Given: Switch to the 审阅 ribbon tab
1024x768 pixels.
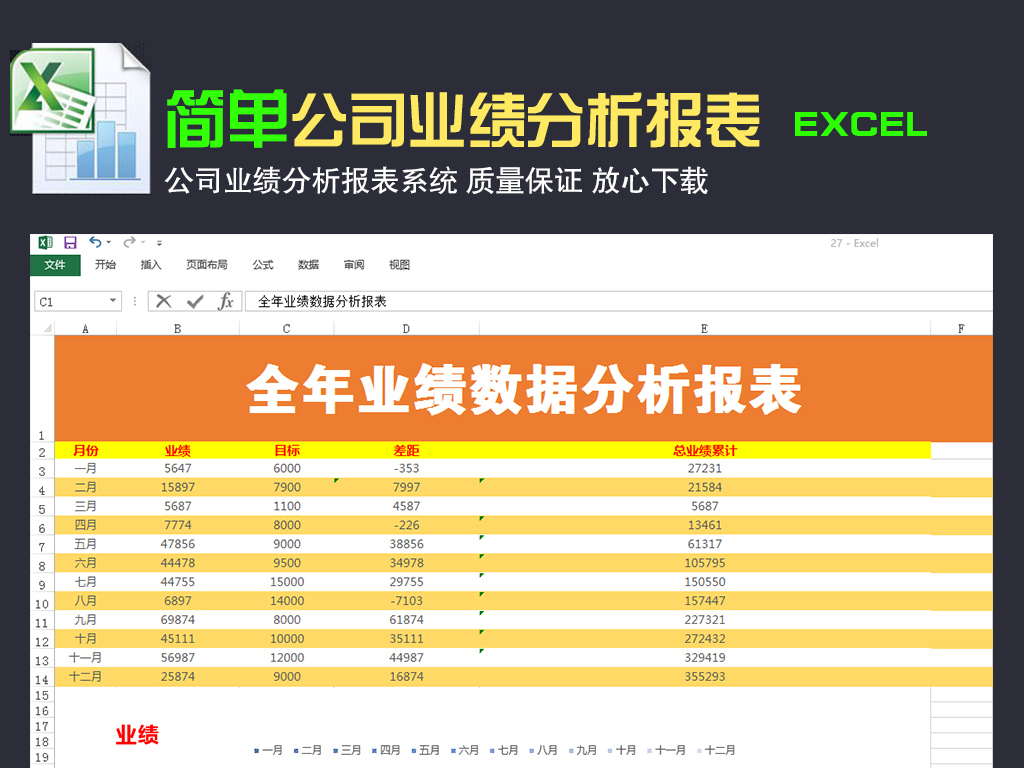Looking at the screenshot, I should (354, 264).
